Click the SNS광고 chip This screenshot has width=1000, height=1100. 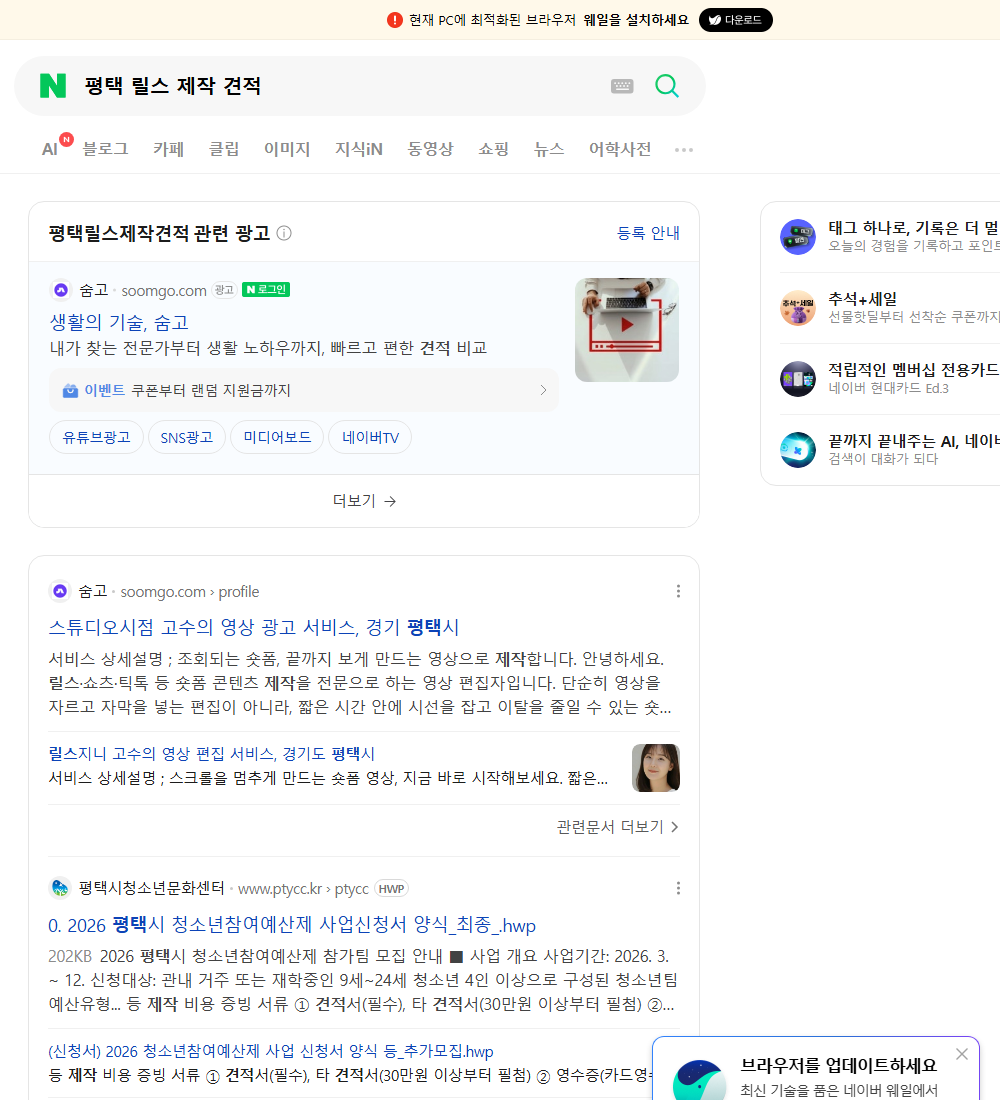pyautogui.click(x=187, y=438)
